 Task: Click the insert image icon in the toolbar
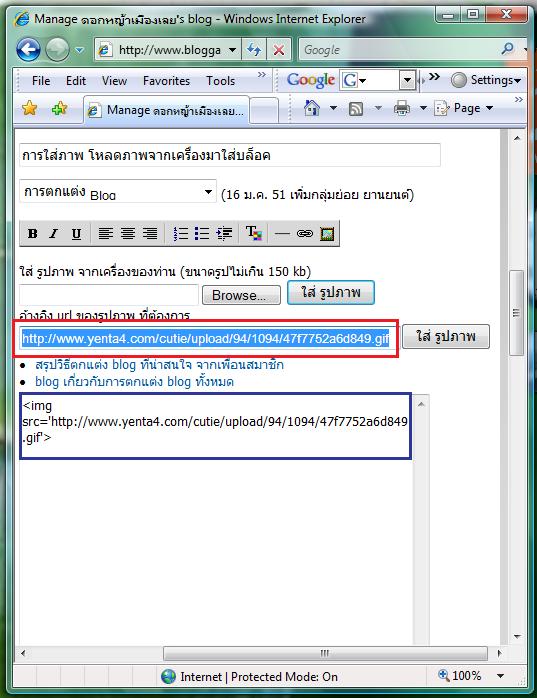tap(327, 233)
